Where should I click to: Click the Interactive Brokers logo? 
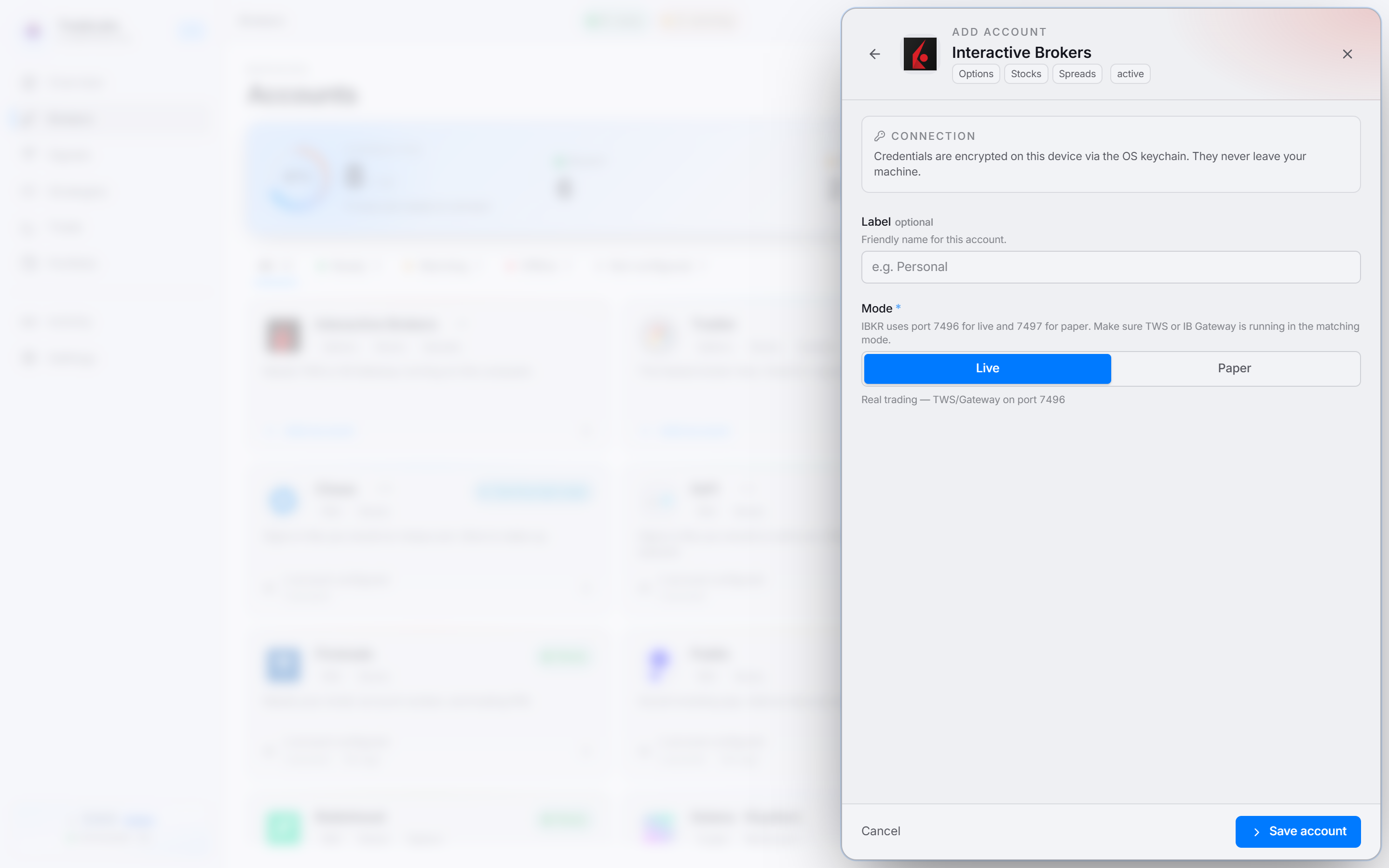[x=920, y=54]
